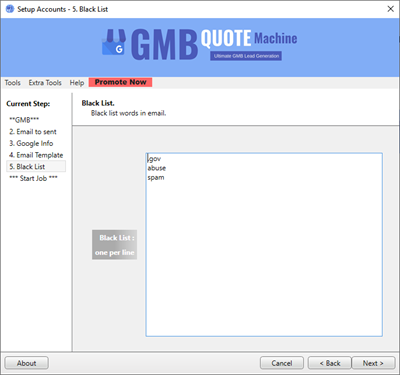Viewport: 400px width, 375px height.
Task: Go to step 2. Email to sent
Action: pyautogui.click(x=33, y=132)
